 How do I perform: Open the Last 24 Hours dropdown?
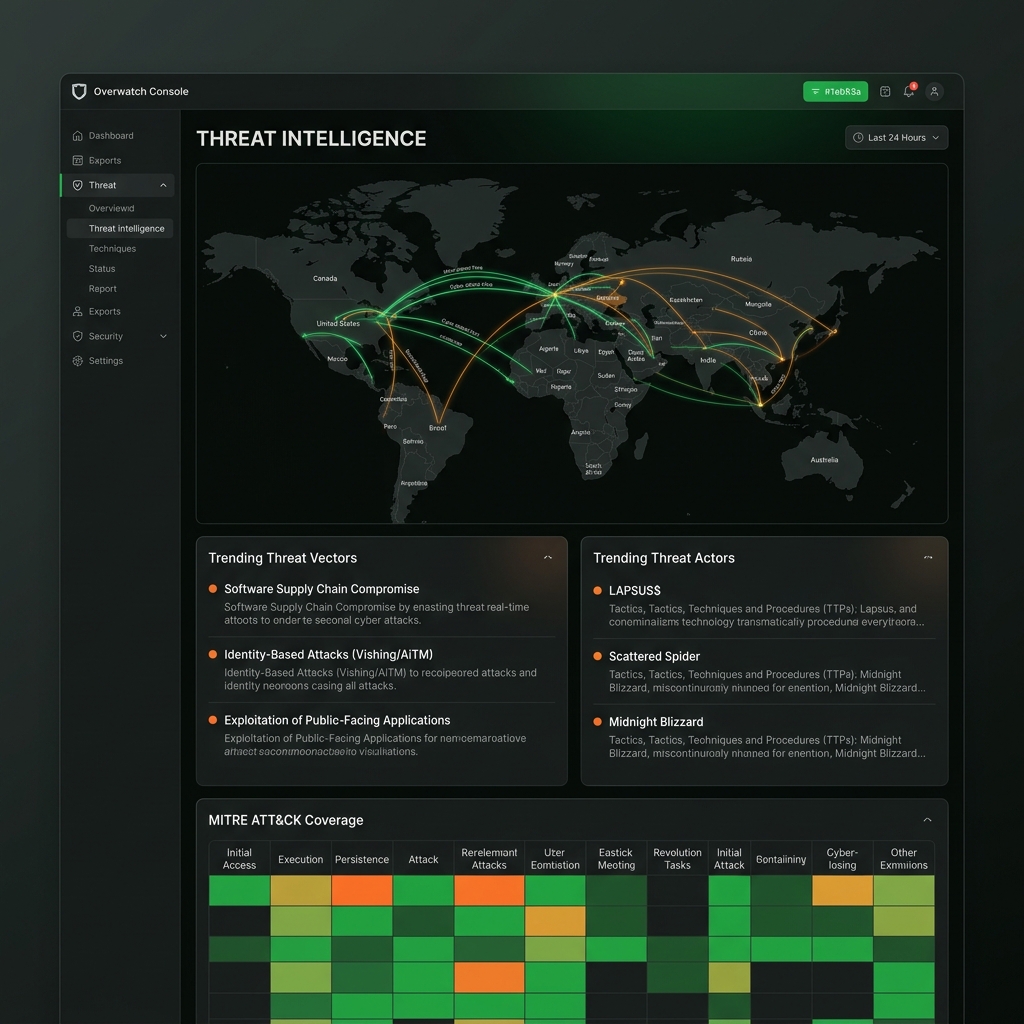[x=896, y=138]
